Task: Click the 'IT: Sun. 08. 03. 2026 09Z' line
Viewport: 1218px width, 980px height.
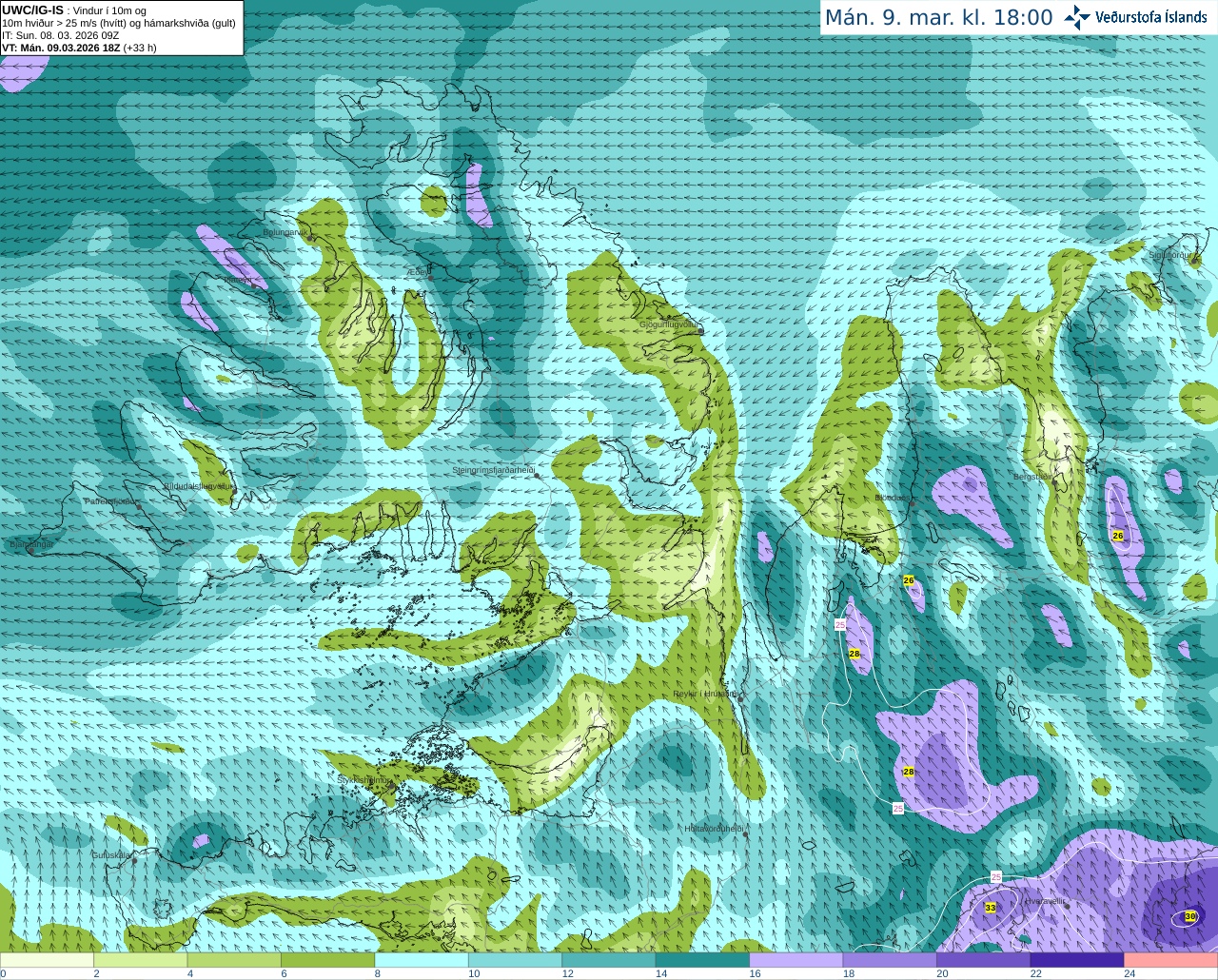Action: click(x=60, y=35)
